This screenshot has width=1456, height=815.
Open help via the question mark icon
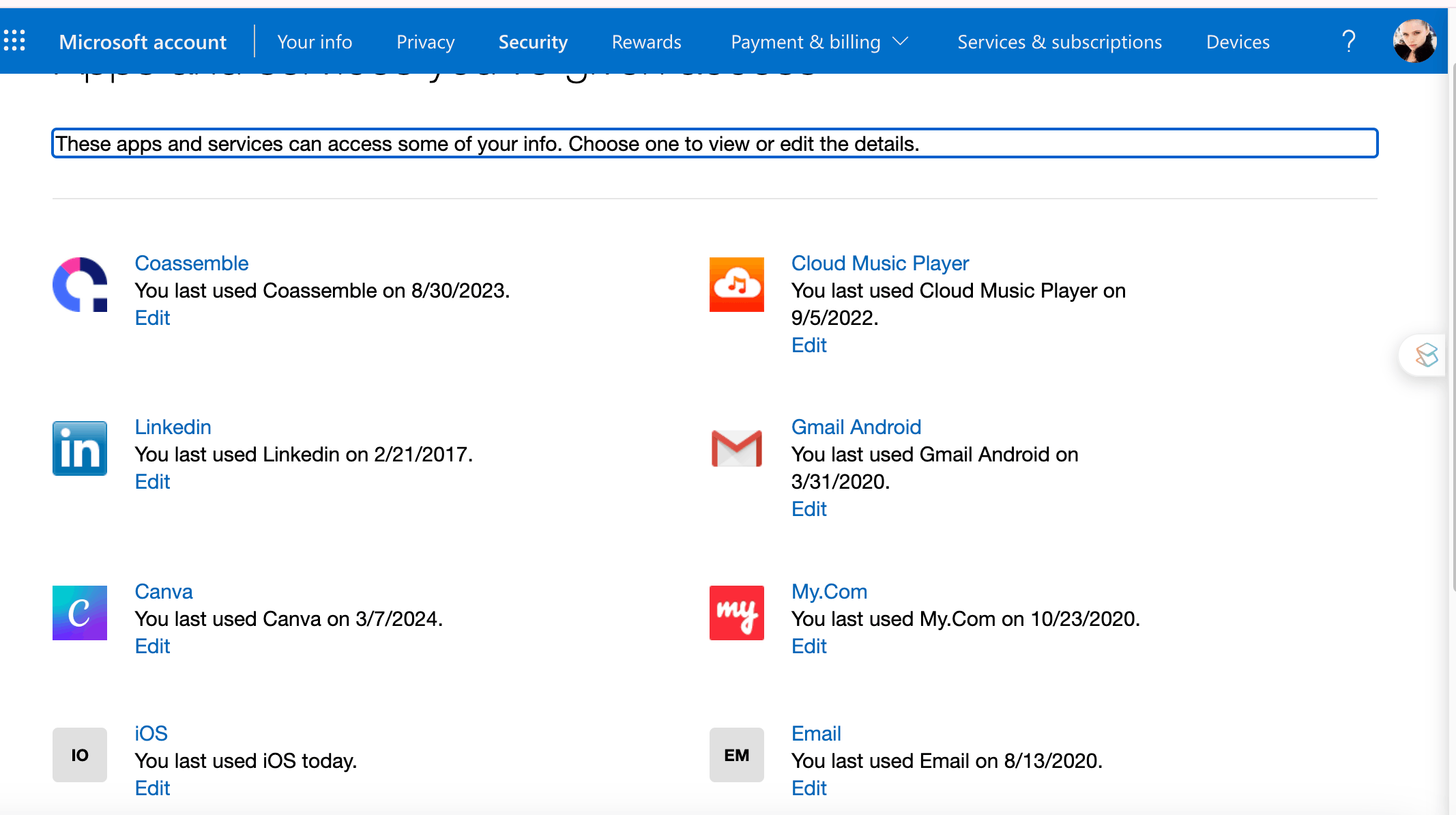(x=1349, y=42)
